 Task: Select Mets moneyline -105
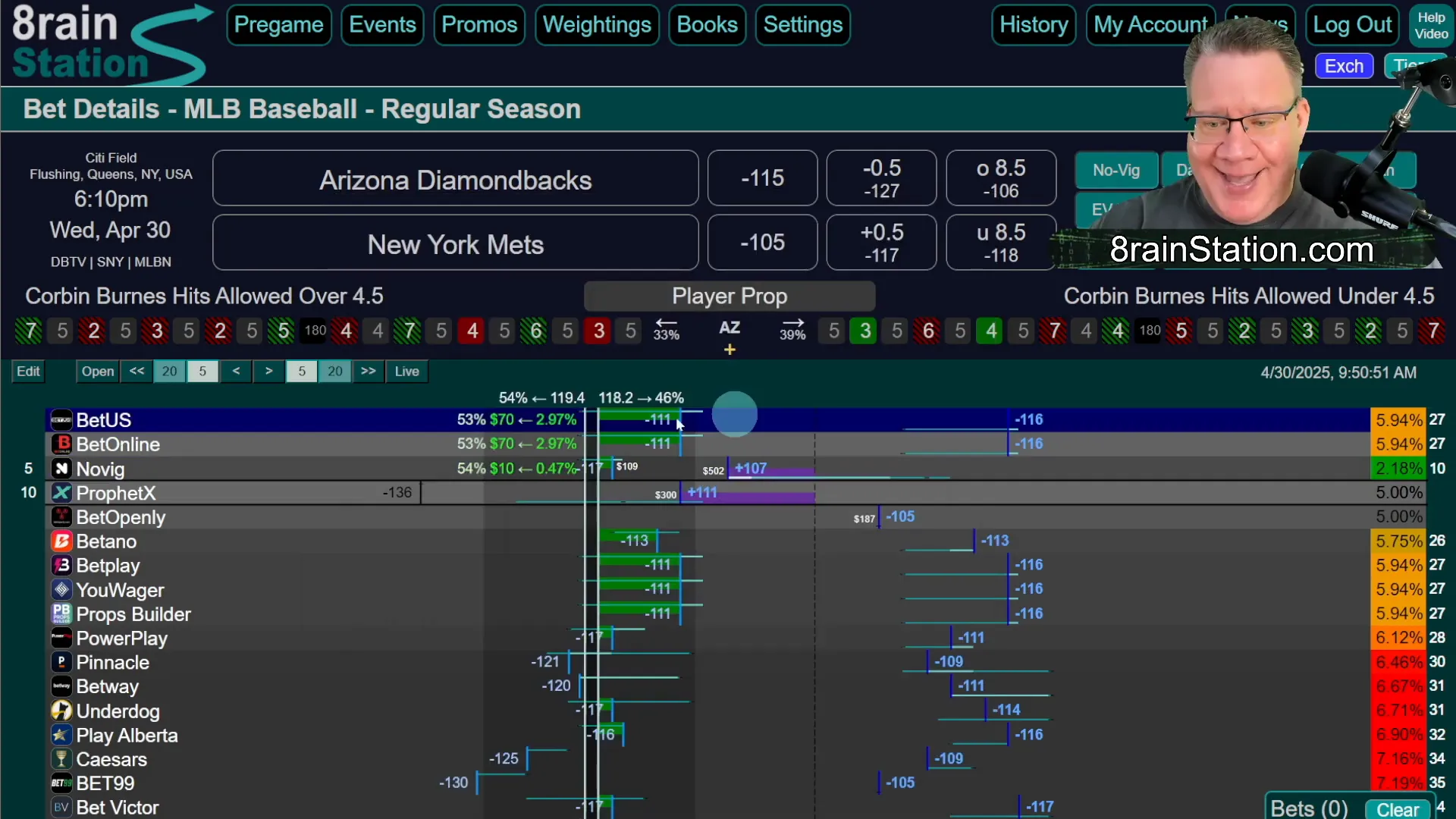click(763, 243)
